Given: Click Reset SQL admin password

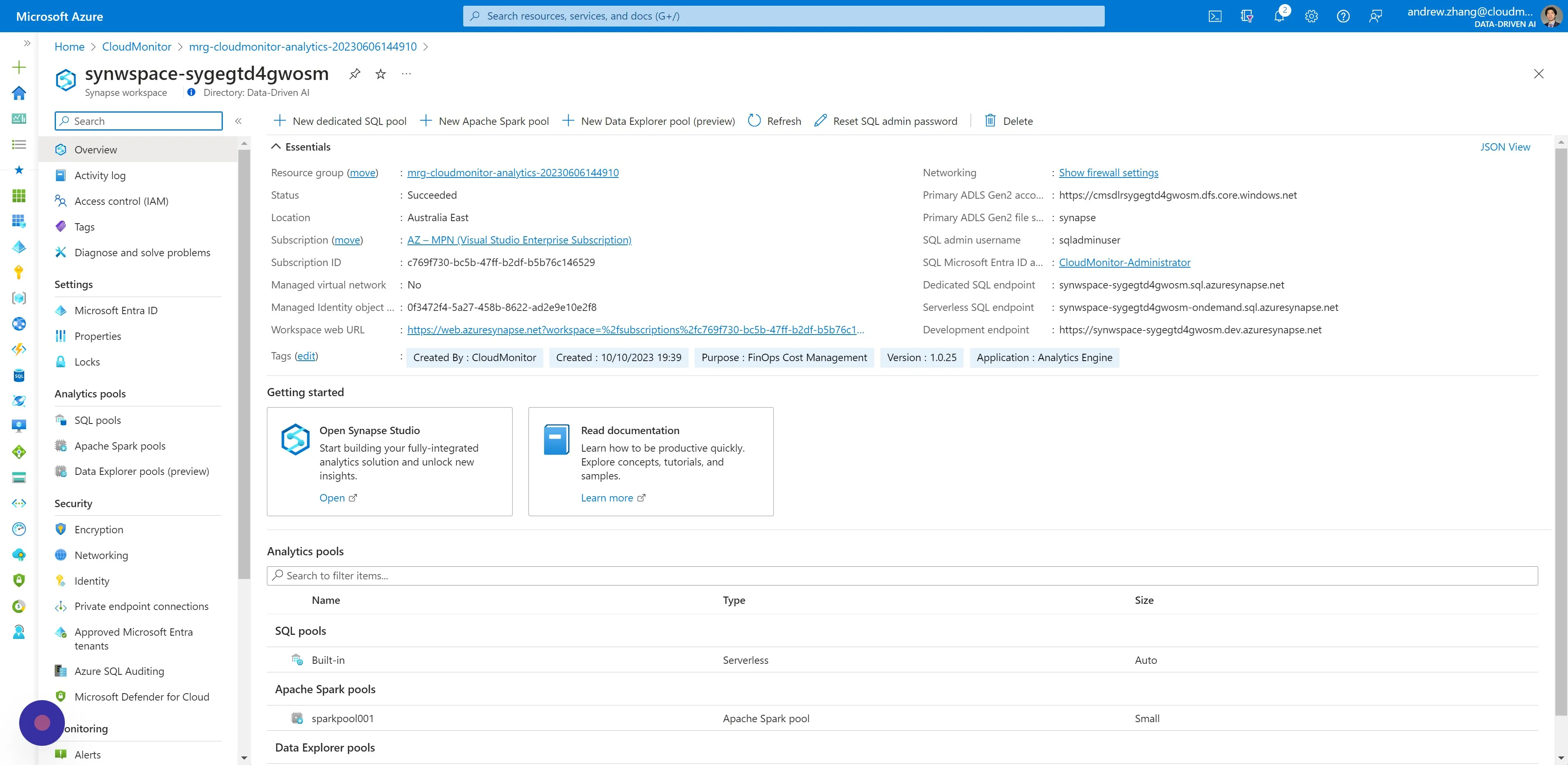Looking at the screenshot, I should (x=886, y=121).
